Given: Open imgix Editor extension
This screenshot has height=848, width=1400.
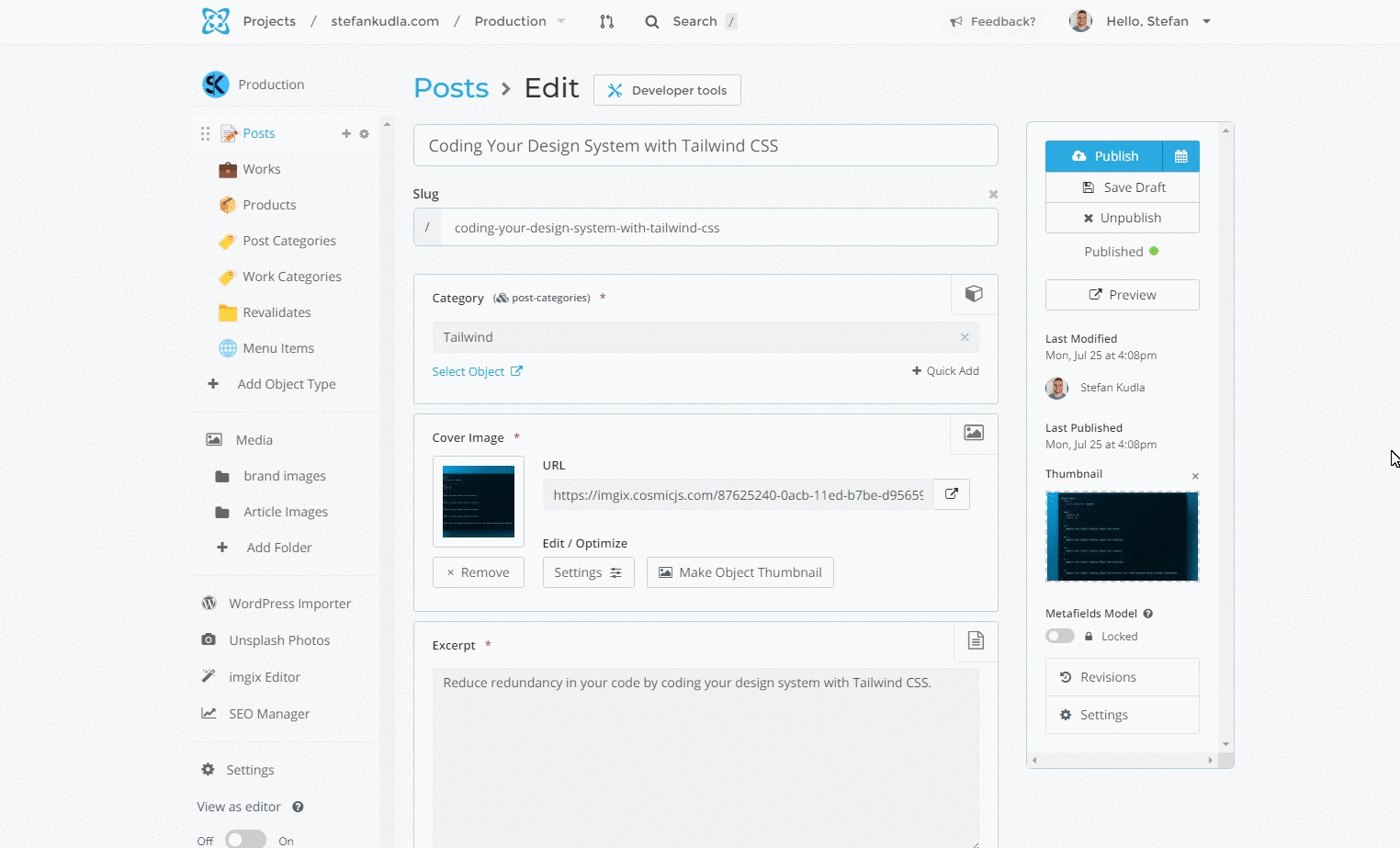Looking at the screenshot, I should [251, 677].
